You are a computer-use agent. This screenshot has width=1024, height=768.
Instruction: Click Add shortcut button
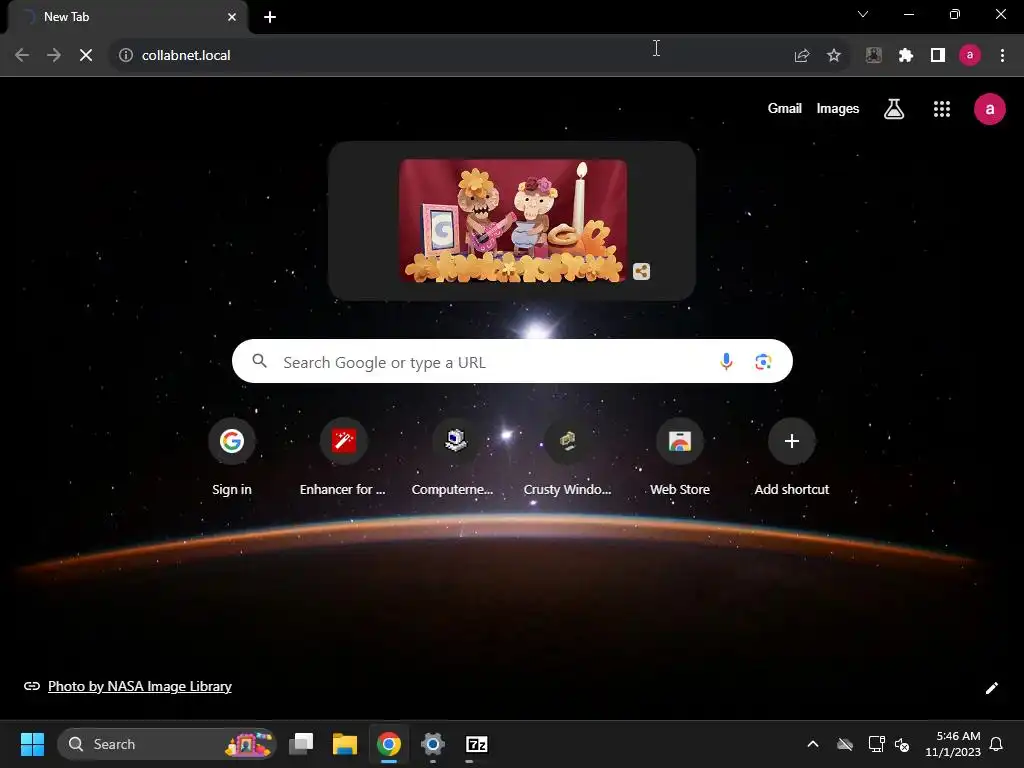(792, 457)
